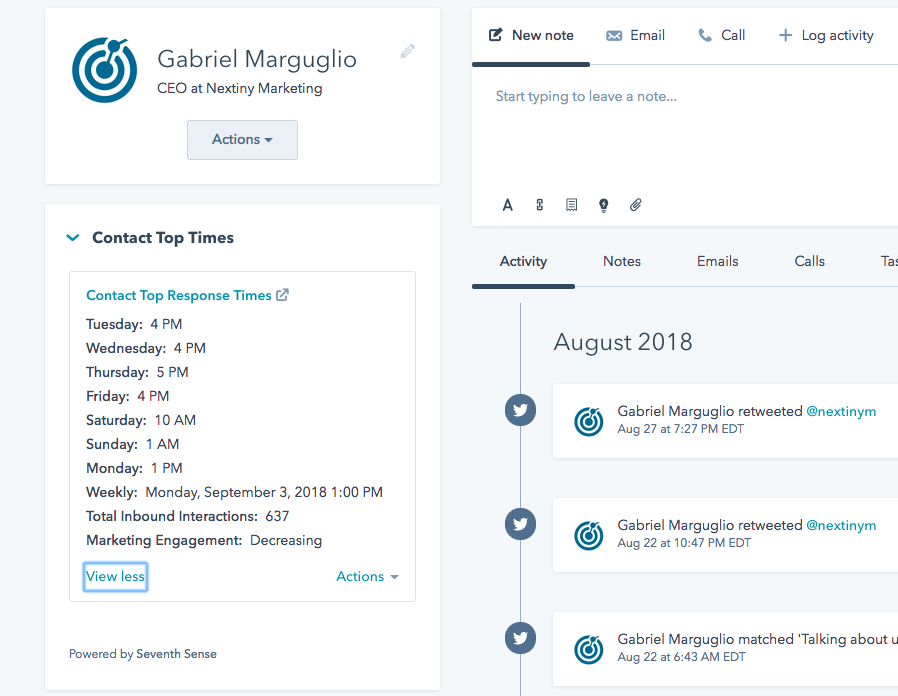
Task: Click Total Inbound Interactions: 637 row
Action: (187, 517)
